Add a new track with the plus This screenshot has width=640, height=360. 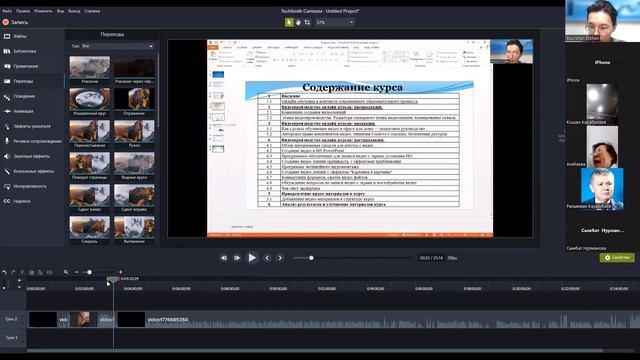[19, 280]
